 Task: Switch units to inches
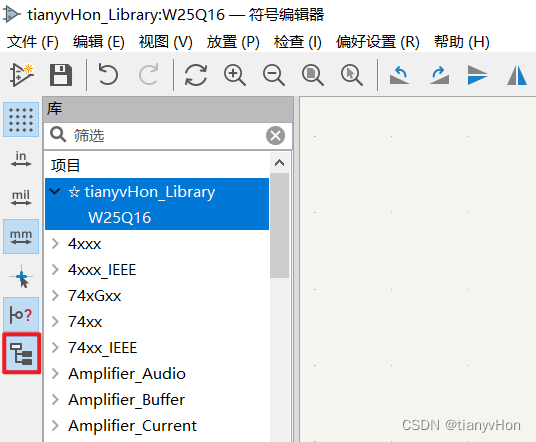tap(21, 159)
